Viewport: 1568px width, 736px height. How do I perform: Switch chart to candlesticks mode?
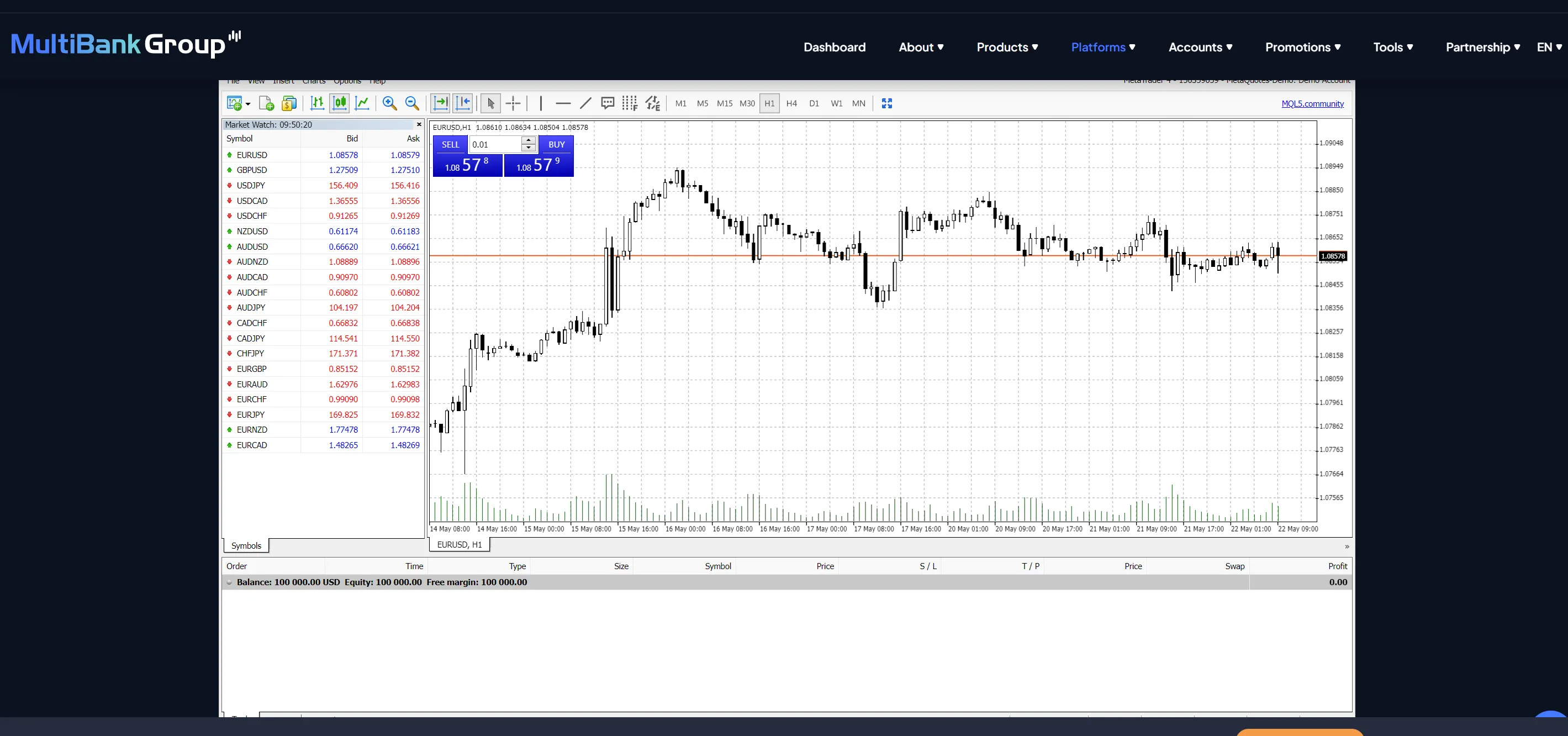[x=340, y=103]
